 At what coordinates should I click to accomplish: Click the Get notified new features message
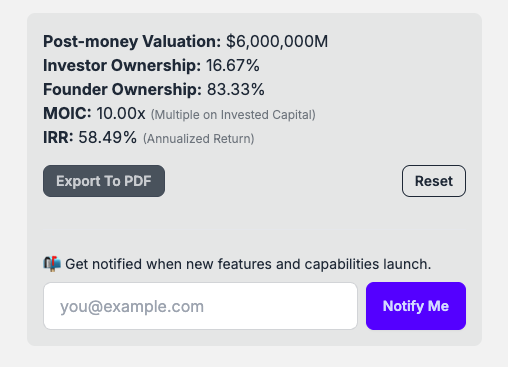tap(248, 264)
